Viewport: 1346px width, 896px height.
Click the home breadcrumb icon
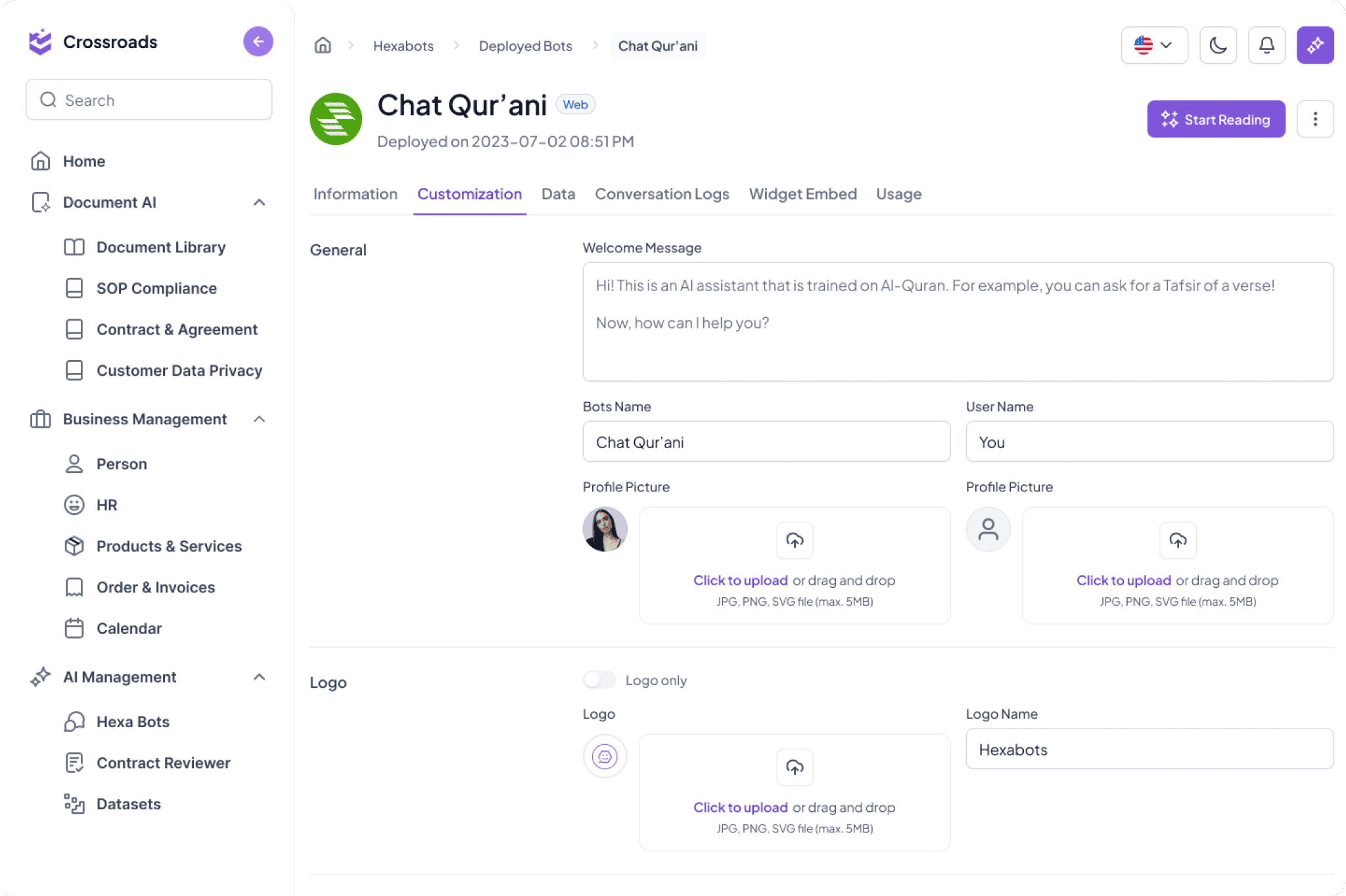[323, 45]
